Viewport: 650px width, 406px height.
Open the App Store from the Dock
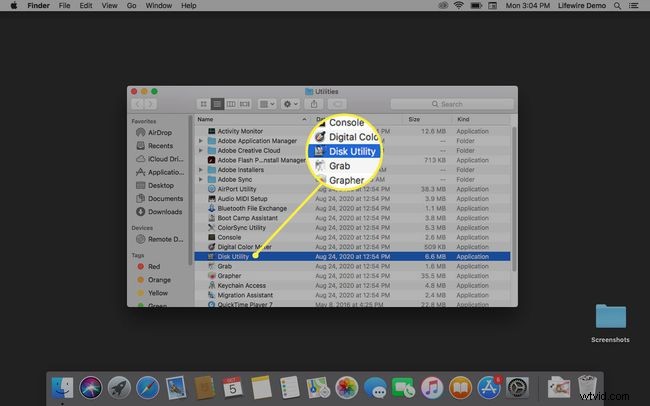[x=489, y=388]
